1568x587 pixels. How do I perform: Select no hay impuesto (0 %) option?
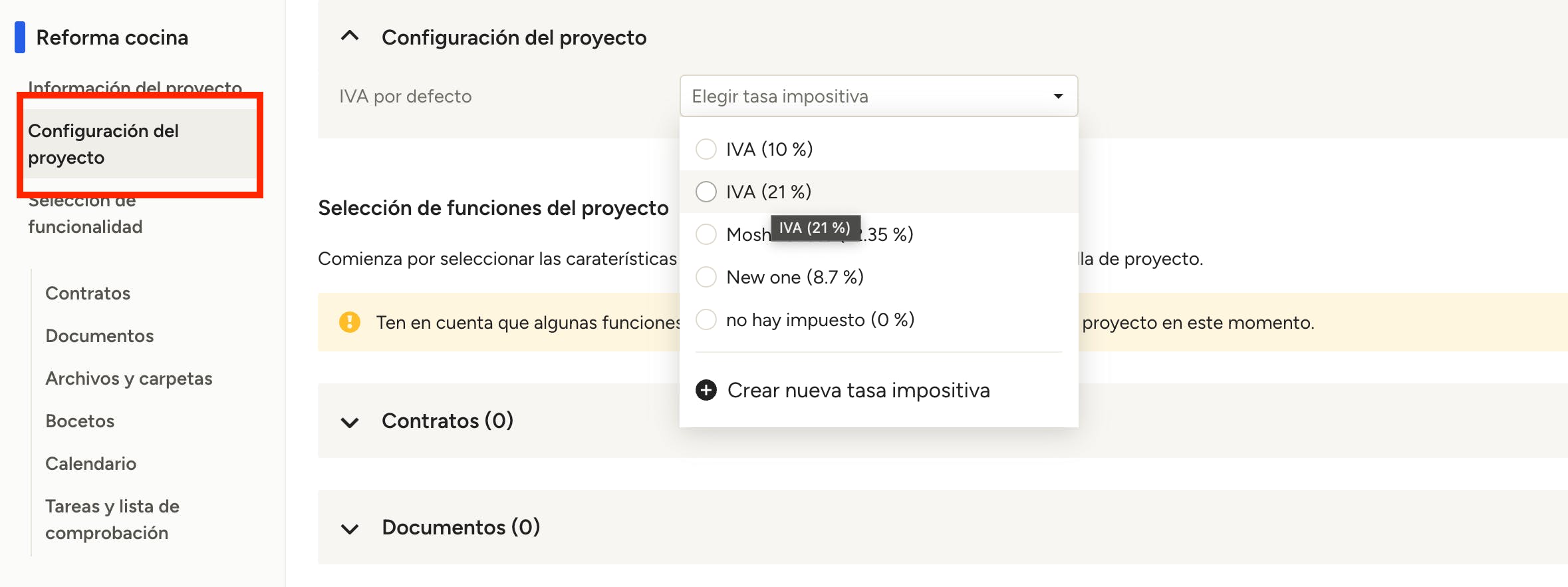706,319
